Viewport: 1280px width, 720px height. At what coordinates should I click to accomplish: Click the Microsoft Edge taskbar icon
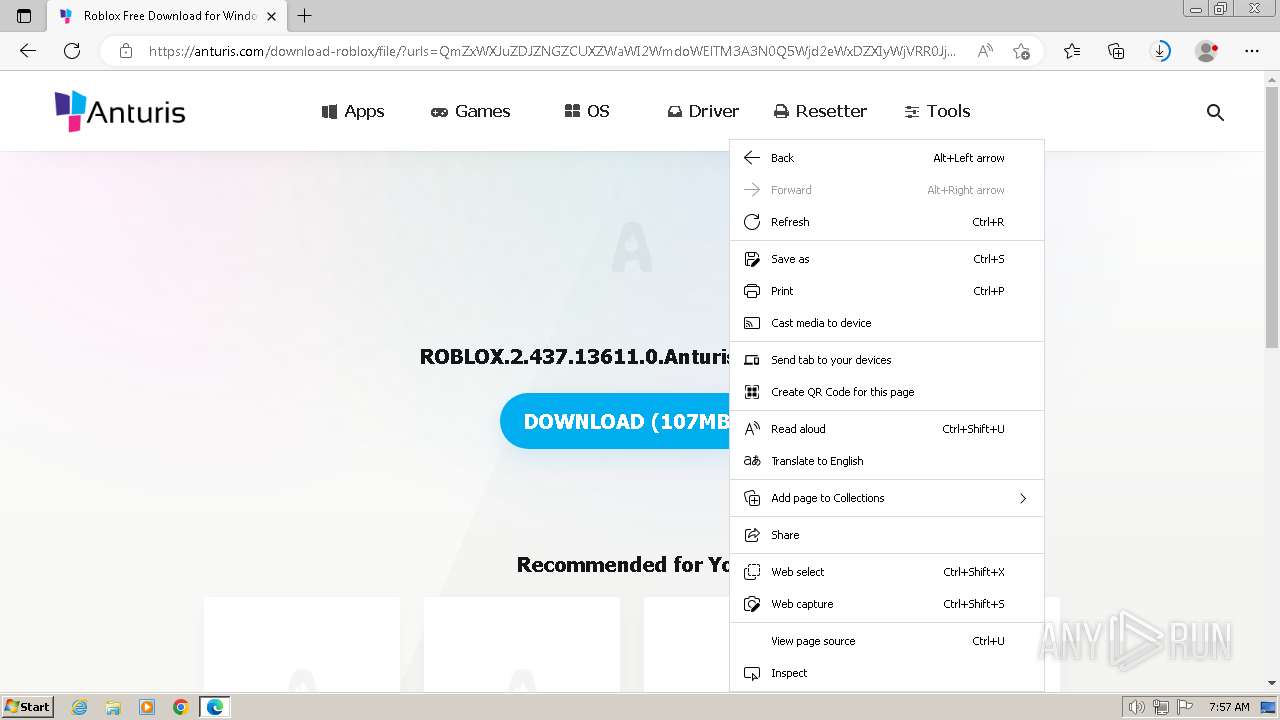coord(214,707)
